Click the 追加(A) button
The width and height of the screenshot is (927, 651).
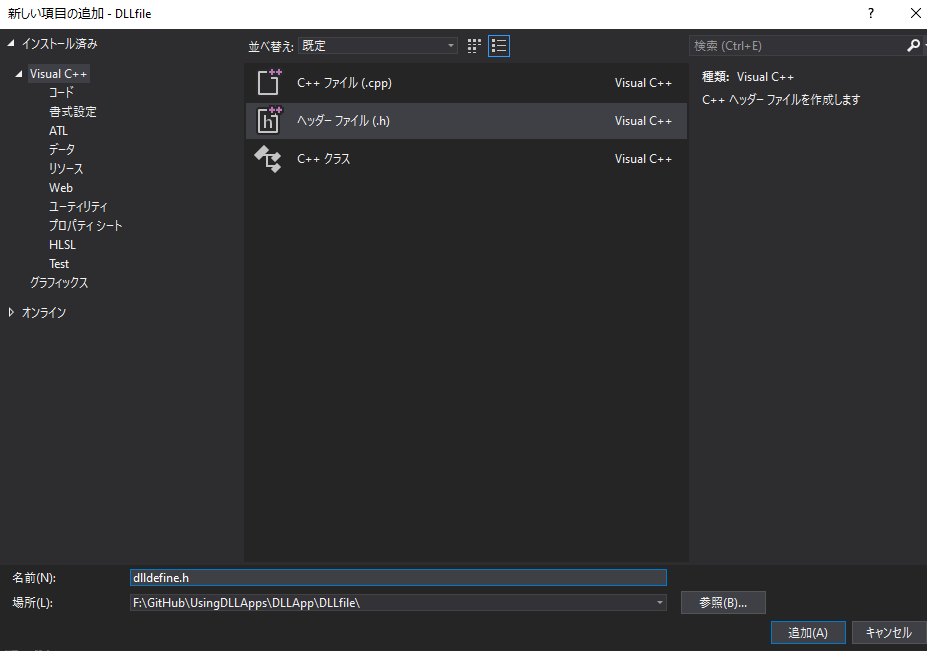(808, 633)
